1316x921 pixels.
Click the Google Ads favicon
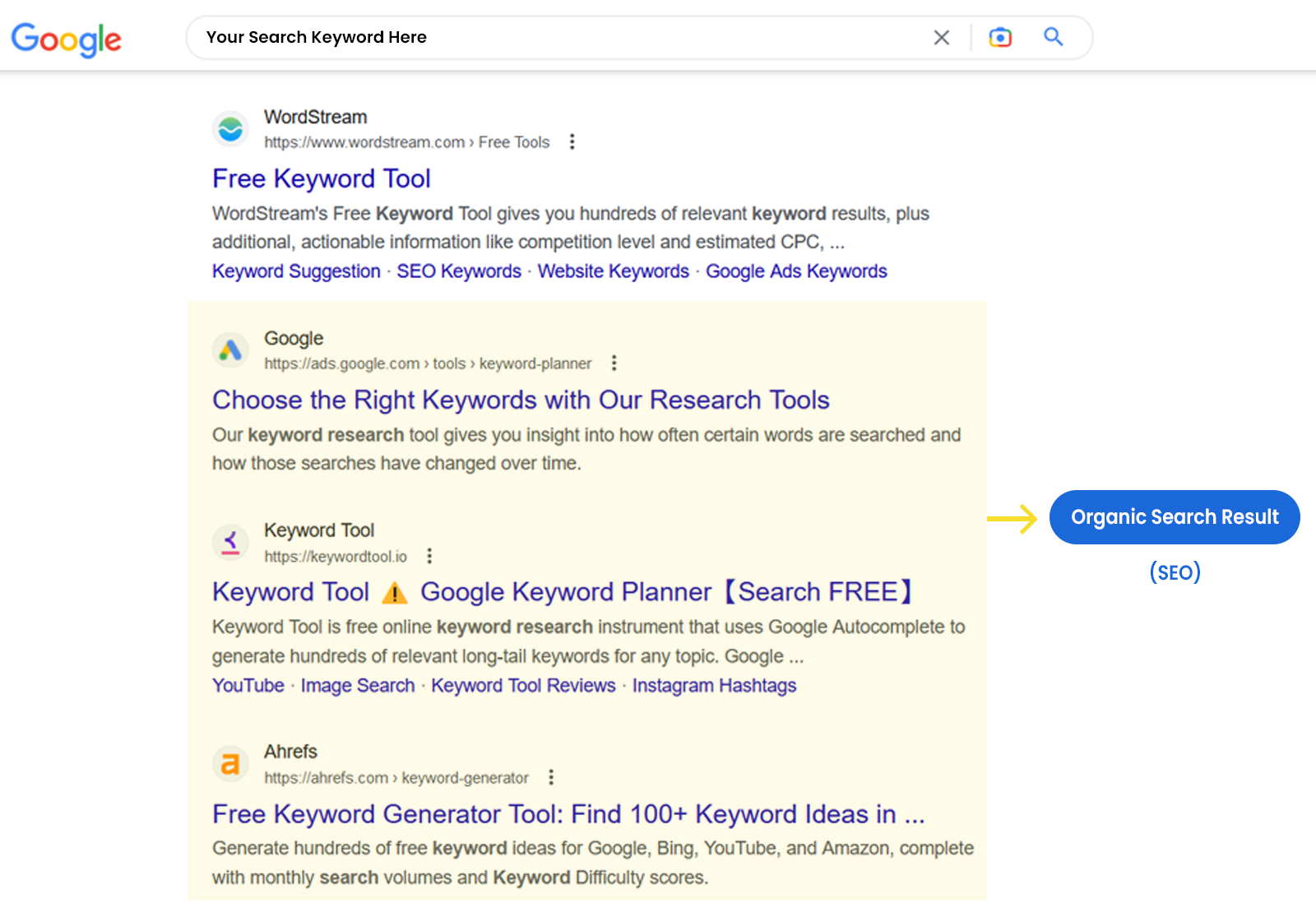coord(231,350)
